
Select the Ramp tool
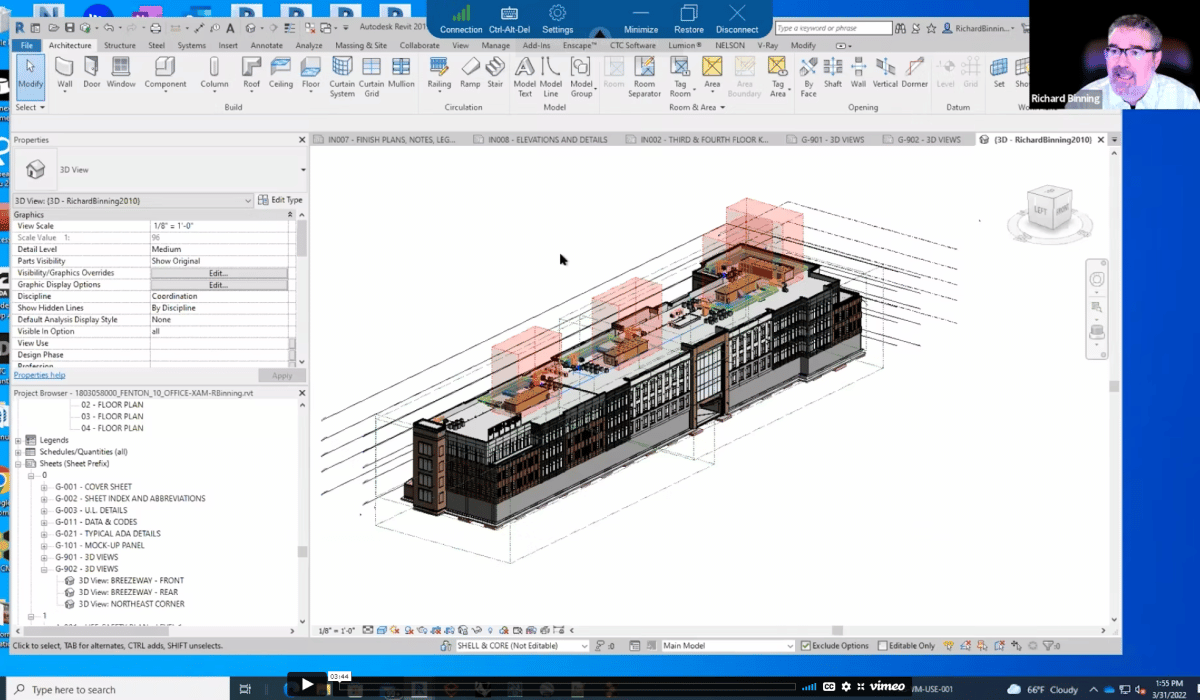coord(470,72)
